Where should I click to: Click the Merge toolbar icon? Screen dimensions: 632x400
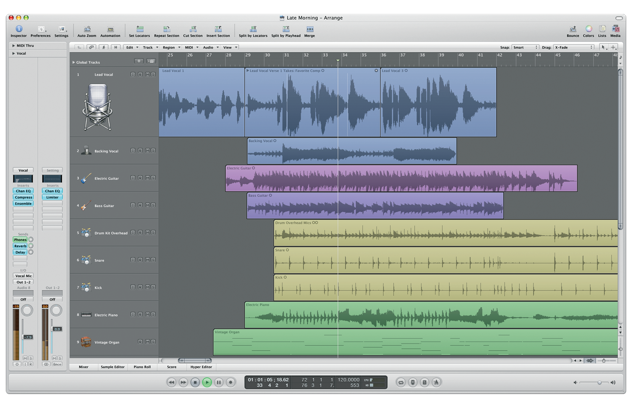[x=310, y=29]
